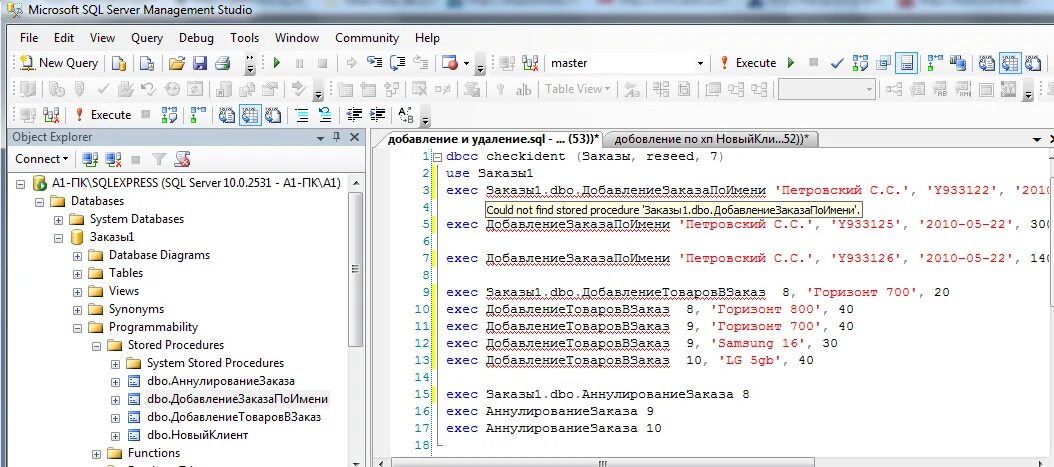
Task: Collapse code outline box at line 1
Action: click(440, 157)
